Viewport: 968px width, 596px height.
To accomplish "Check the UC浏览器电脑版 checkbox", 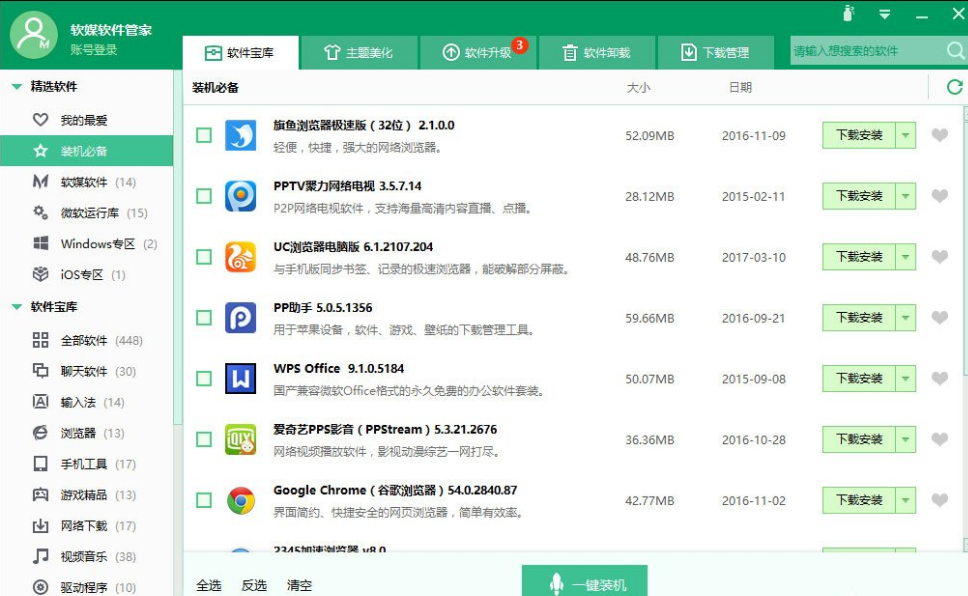I will [204, 257].
